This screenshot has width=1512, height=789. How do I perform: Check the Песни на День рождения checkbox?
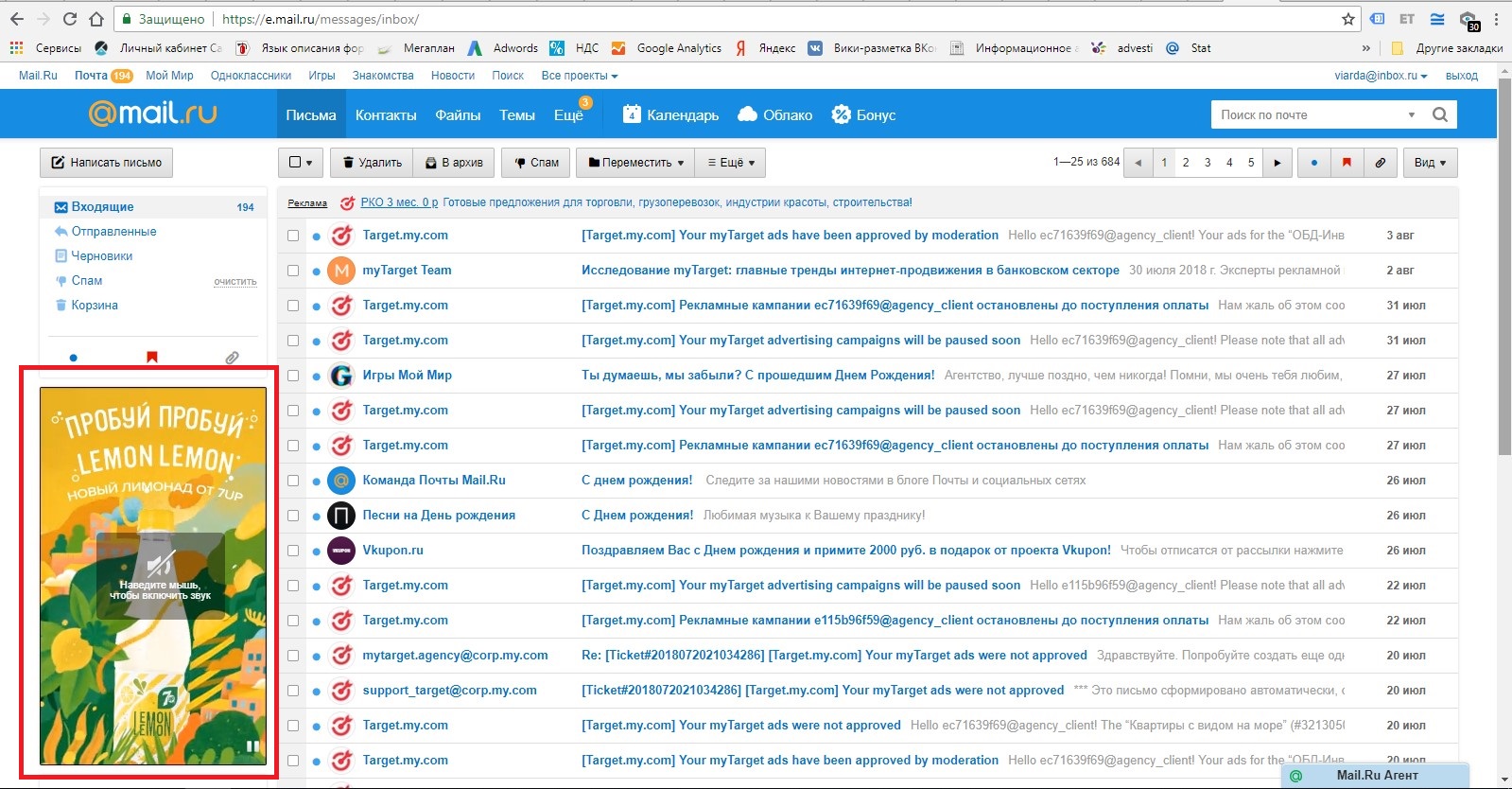coord(293,516)
